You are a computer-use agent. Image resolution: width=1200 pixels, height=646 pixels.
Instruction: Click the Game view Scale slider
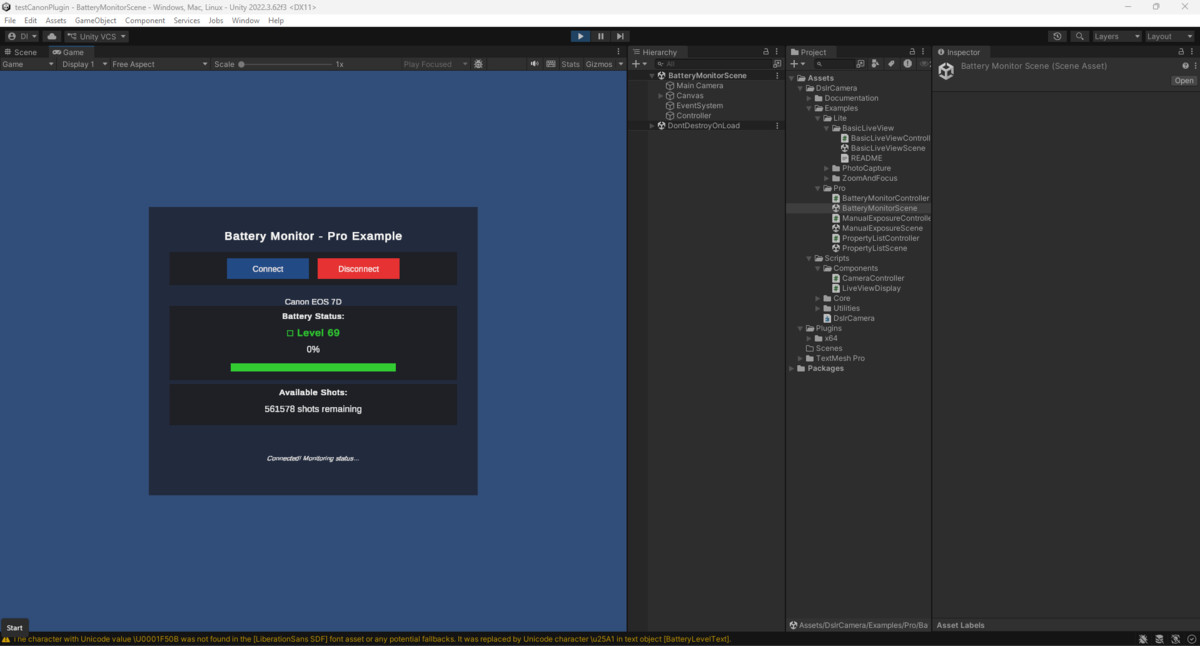coord(287,64)
